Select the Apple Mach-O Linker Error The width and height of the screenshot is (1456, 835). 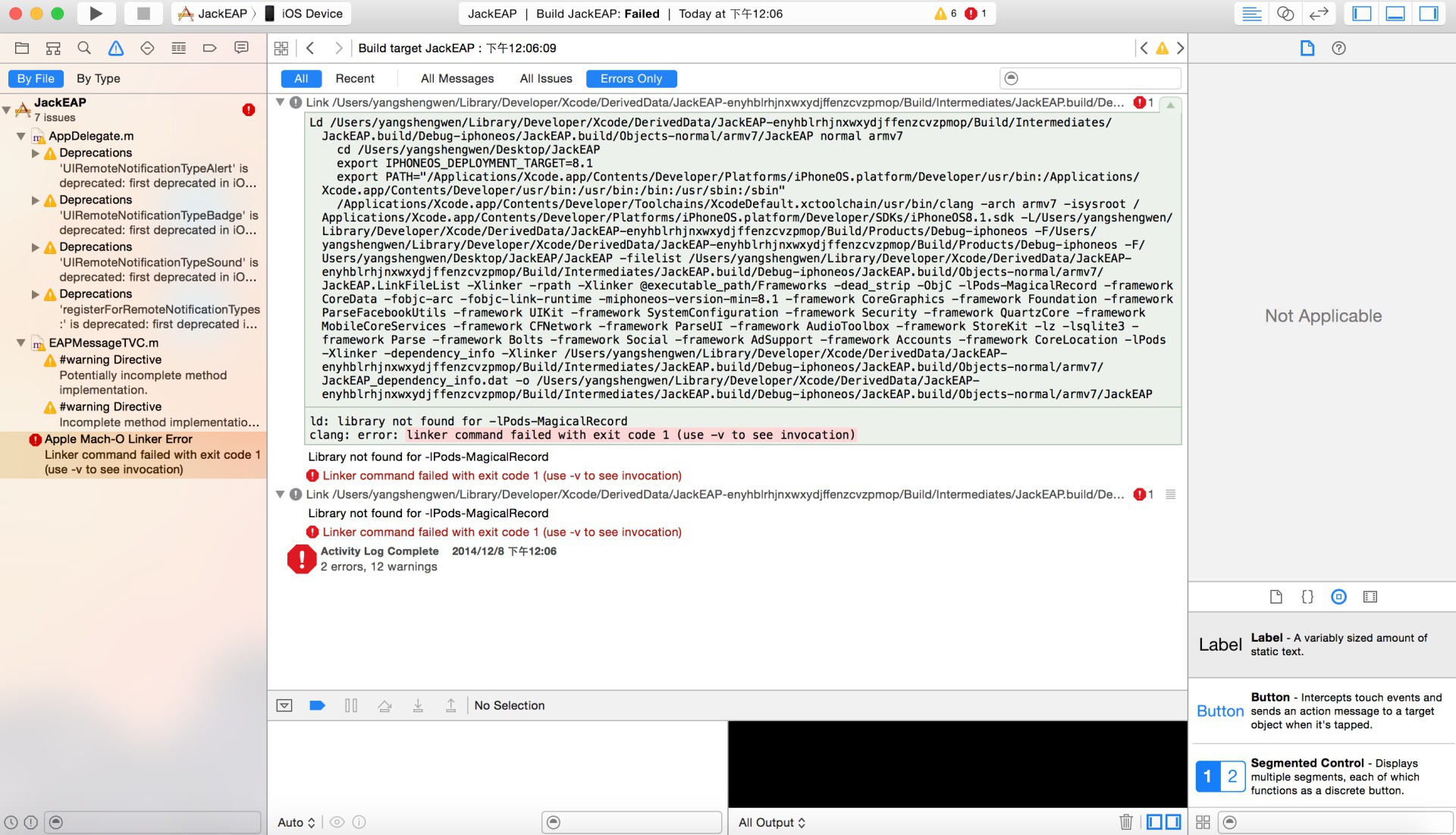(x=133, y=454)
